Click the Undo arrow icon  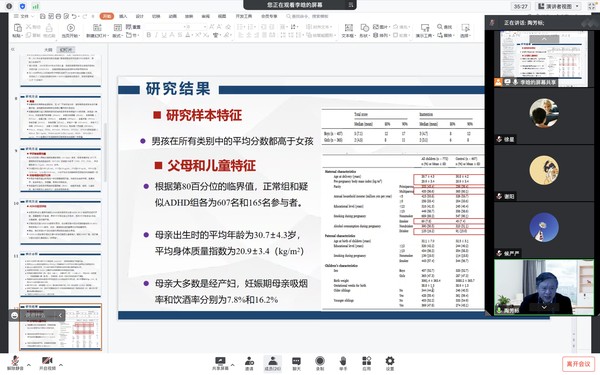click(74, 16)
